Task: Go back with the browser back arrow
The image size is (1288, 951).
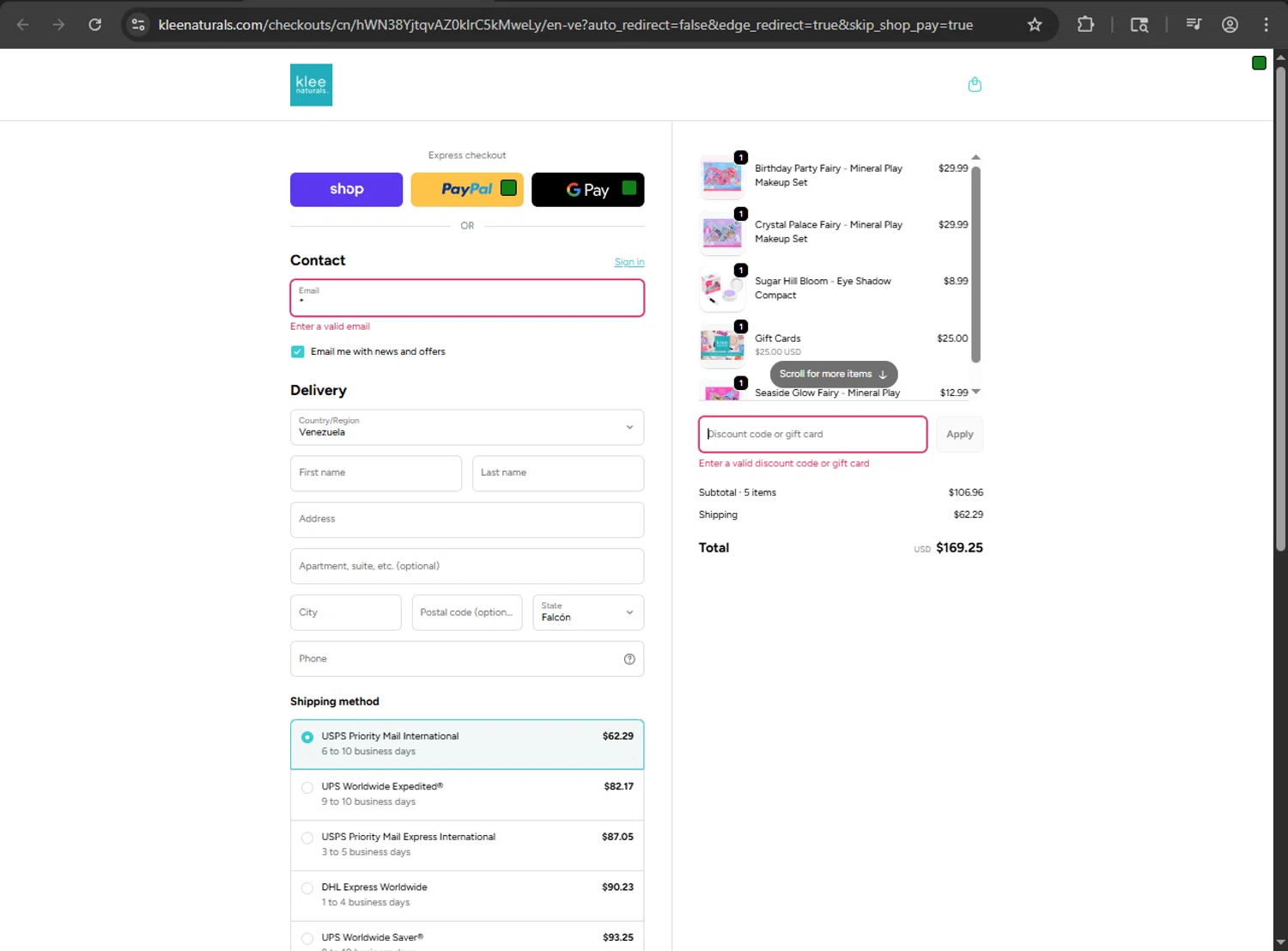Action: [x=23, y=25]
